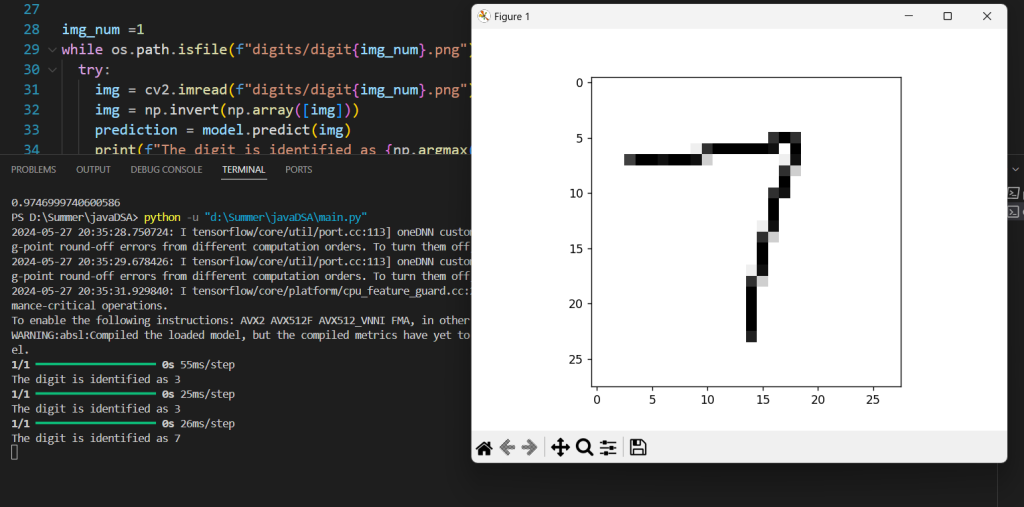Click 'prediction = model.predict(img)' code line
This screenshot has width=1024, height=507.
point(223,129)
